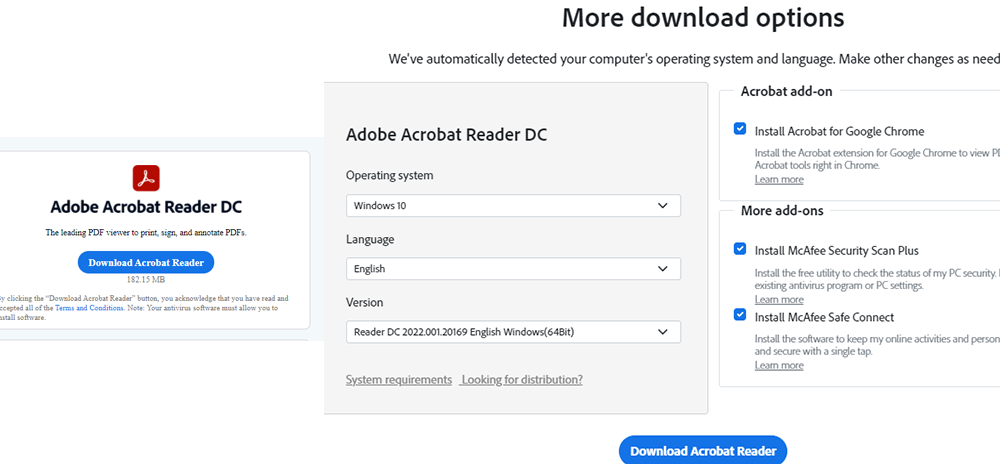Expand the English language dropdown
The image size is (1000, 470).
coord(513,268)
